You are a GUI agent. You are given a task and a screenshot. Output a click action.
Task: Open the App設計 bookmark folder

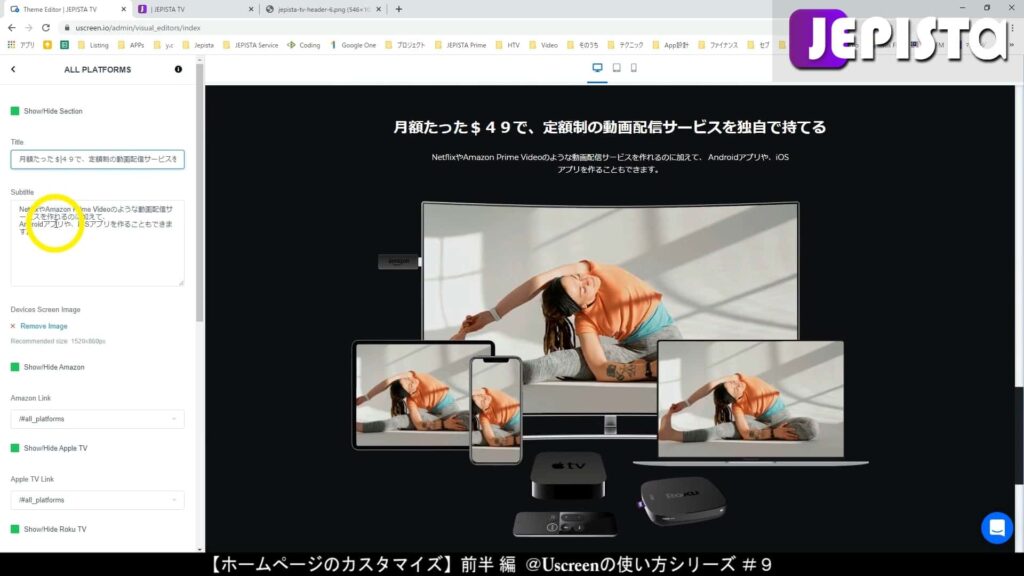coord(671,45)
